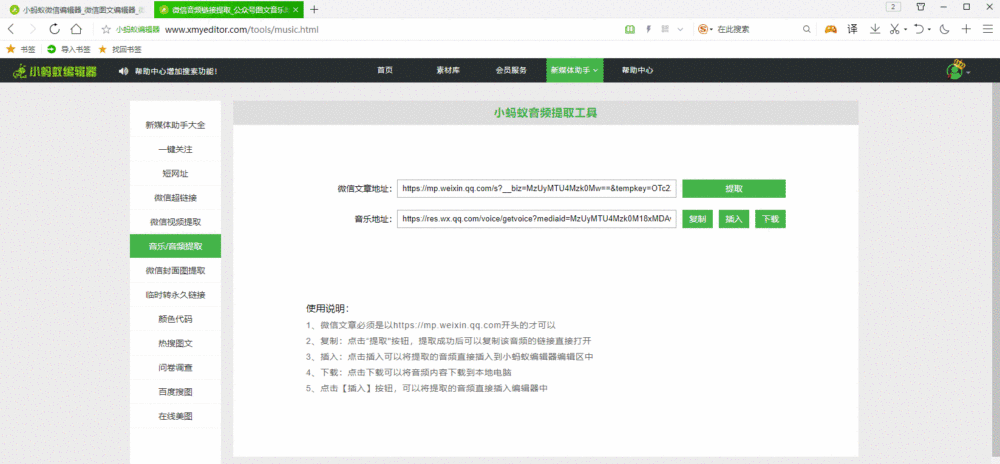Select 在线美图 in the sidebar
This screenshot has height=464, width=1000.
[x=175, y=416]
